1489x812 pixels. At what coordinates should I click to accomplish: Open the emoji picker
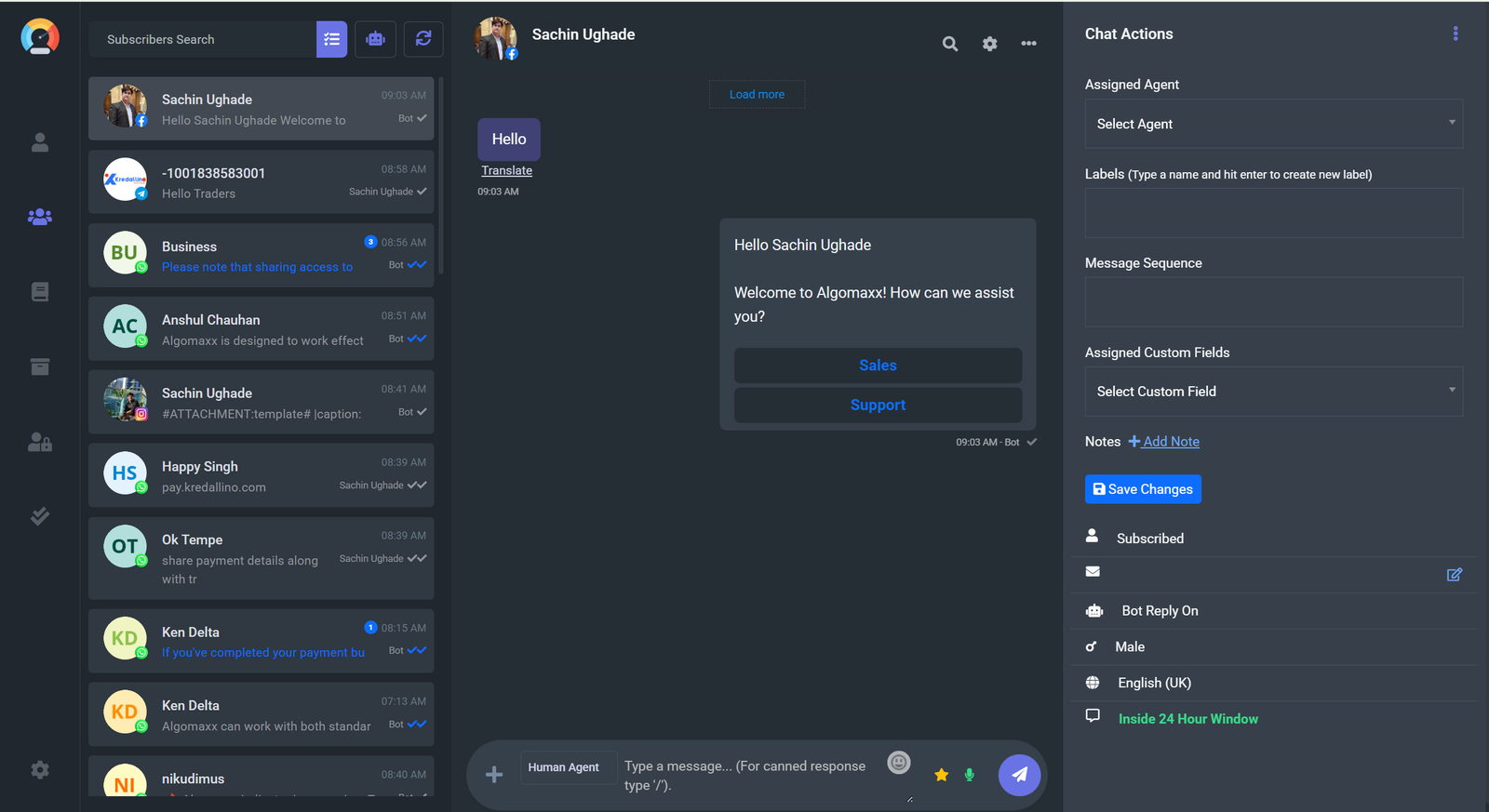[x=899, y=763]
